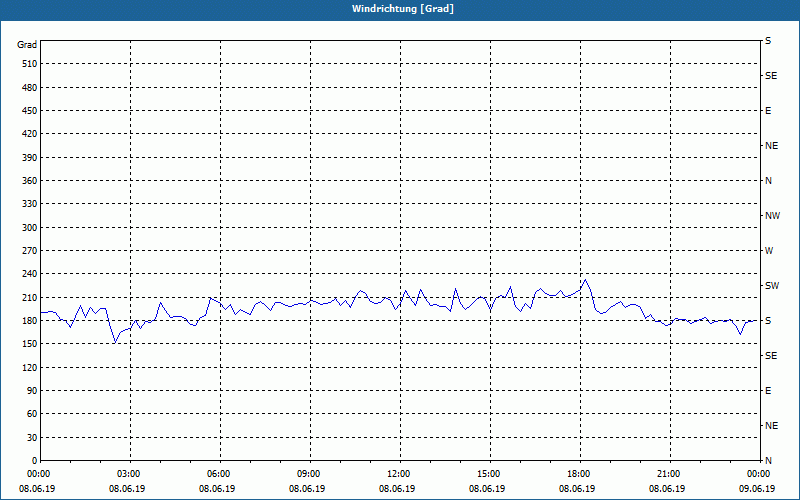
Task: Click the chart title Windrichtung [Grad]
Action: click(403, 9)
